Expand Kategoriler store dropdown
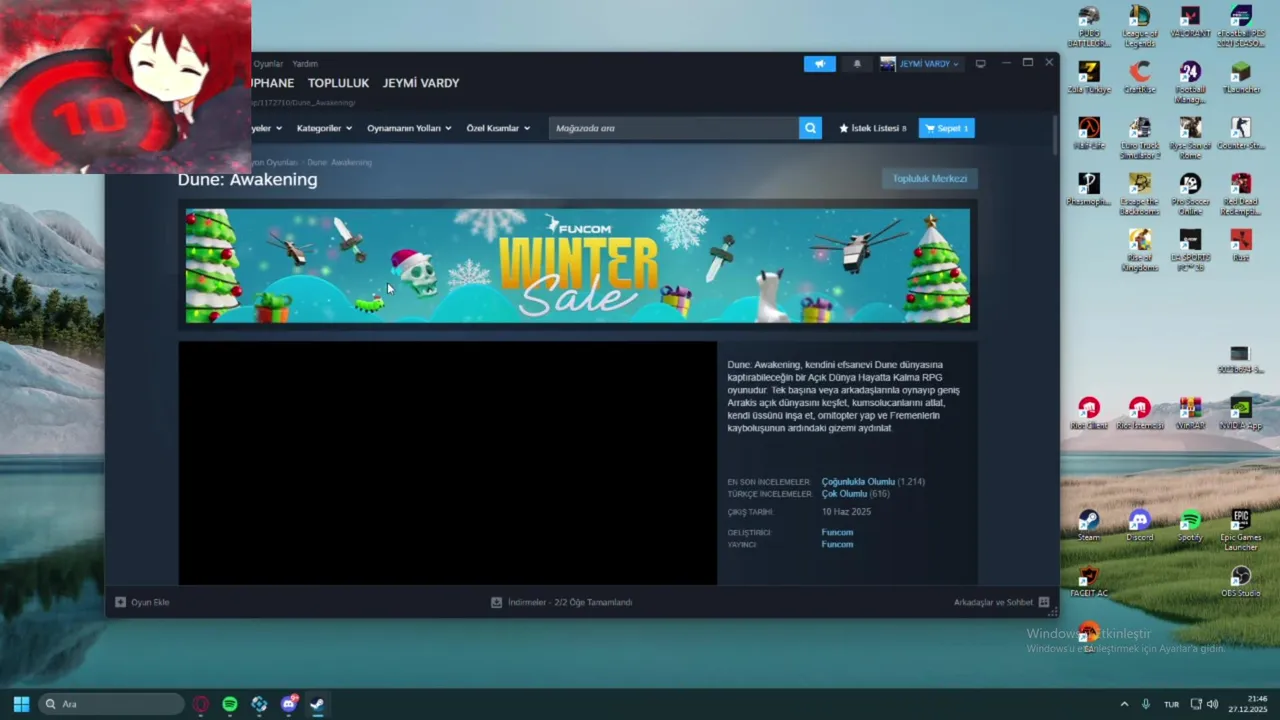 click(x=324, y=128)
